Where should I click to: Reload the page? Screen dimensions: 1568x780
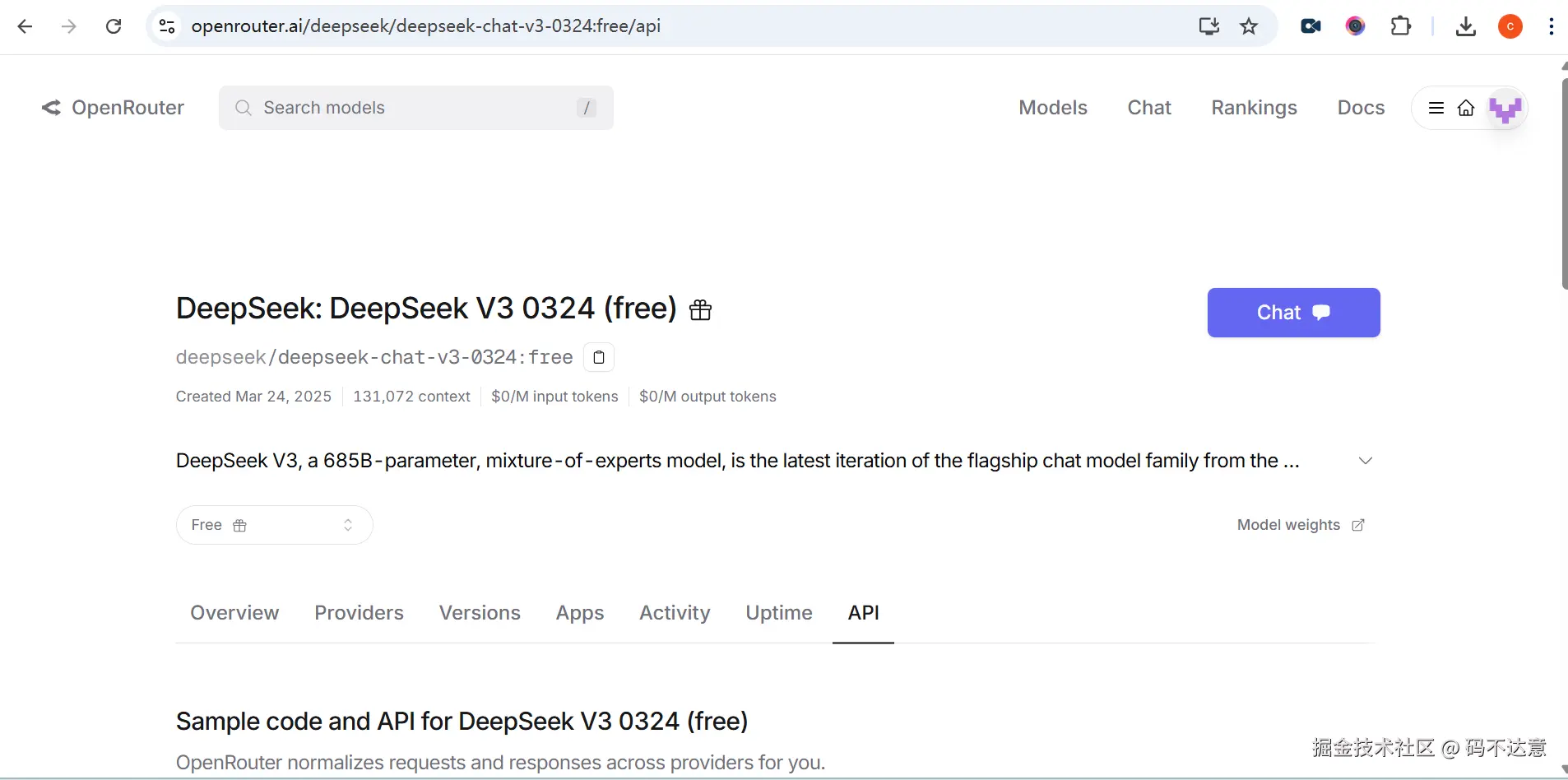[114, 26]
